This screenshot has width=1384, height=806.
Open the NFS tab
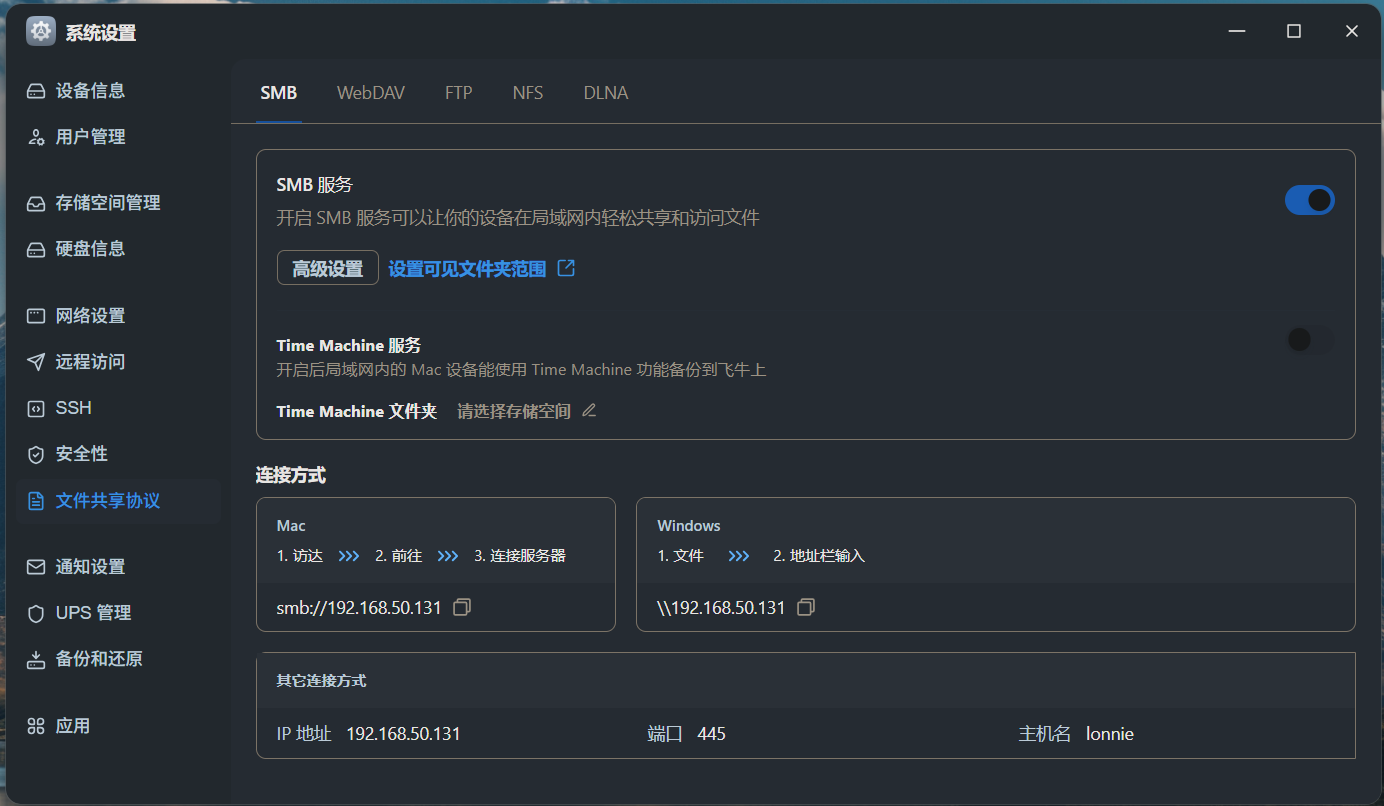click(528, 93)
